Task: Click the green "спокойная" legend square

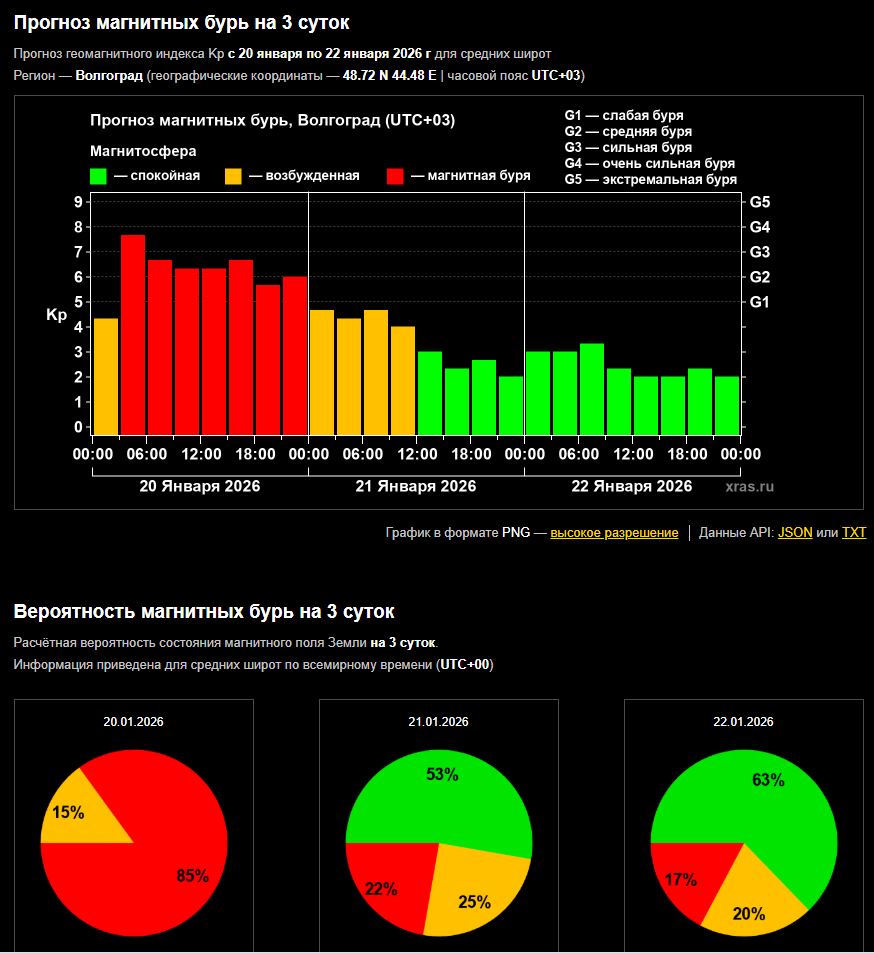Action: point(98,176)
